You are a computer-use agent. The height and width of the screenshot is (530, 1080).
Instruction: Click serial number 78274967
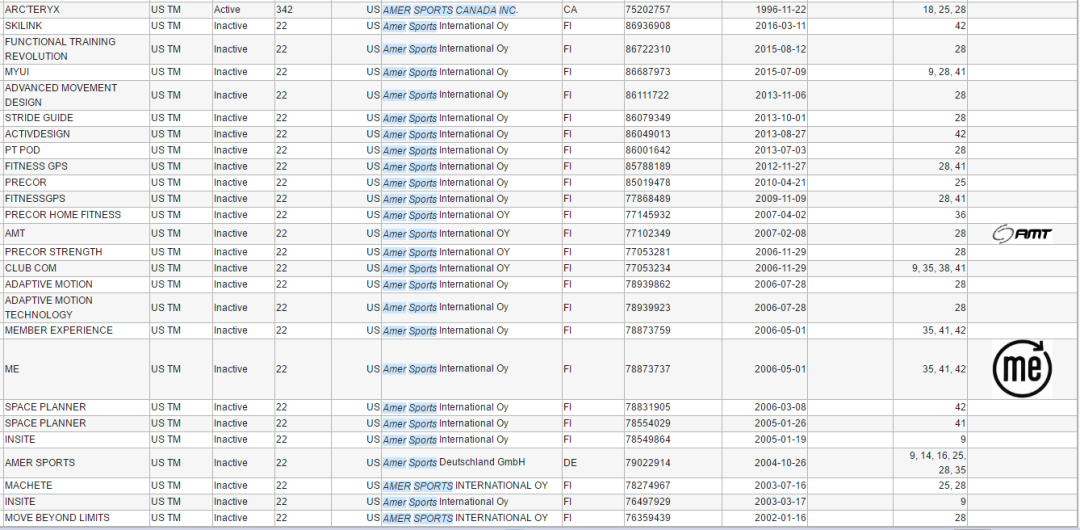647,486
